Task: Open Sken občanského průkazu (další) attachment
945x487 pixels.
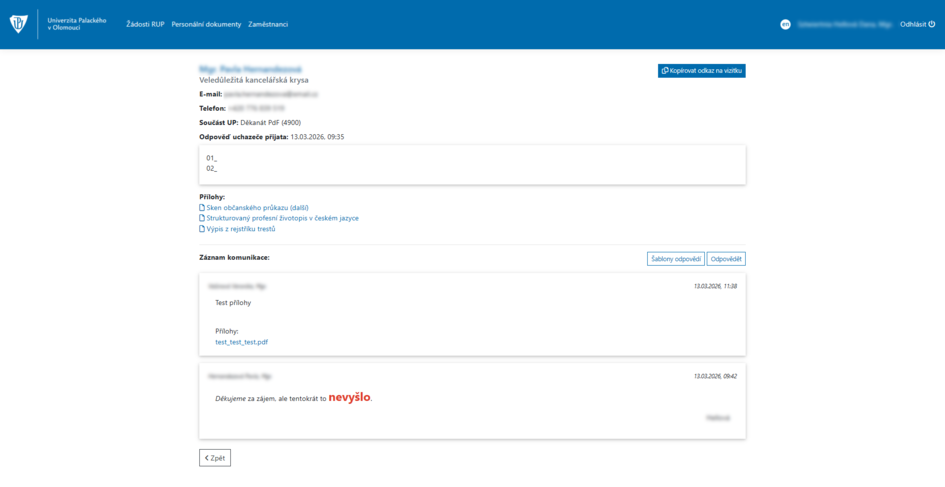Action: (257, 208)
